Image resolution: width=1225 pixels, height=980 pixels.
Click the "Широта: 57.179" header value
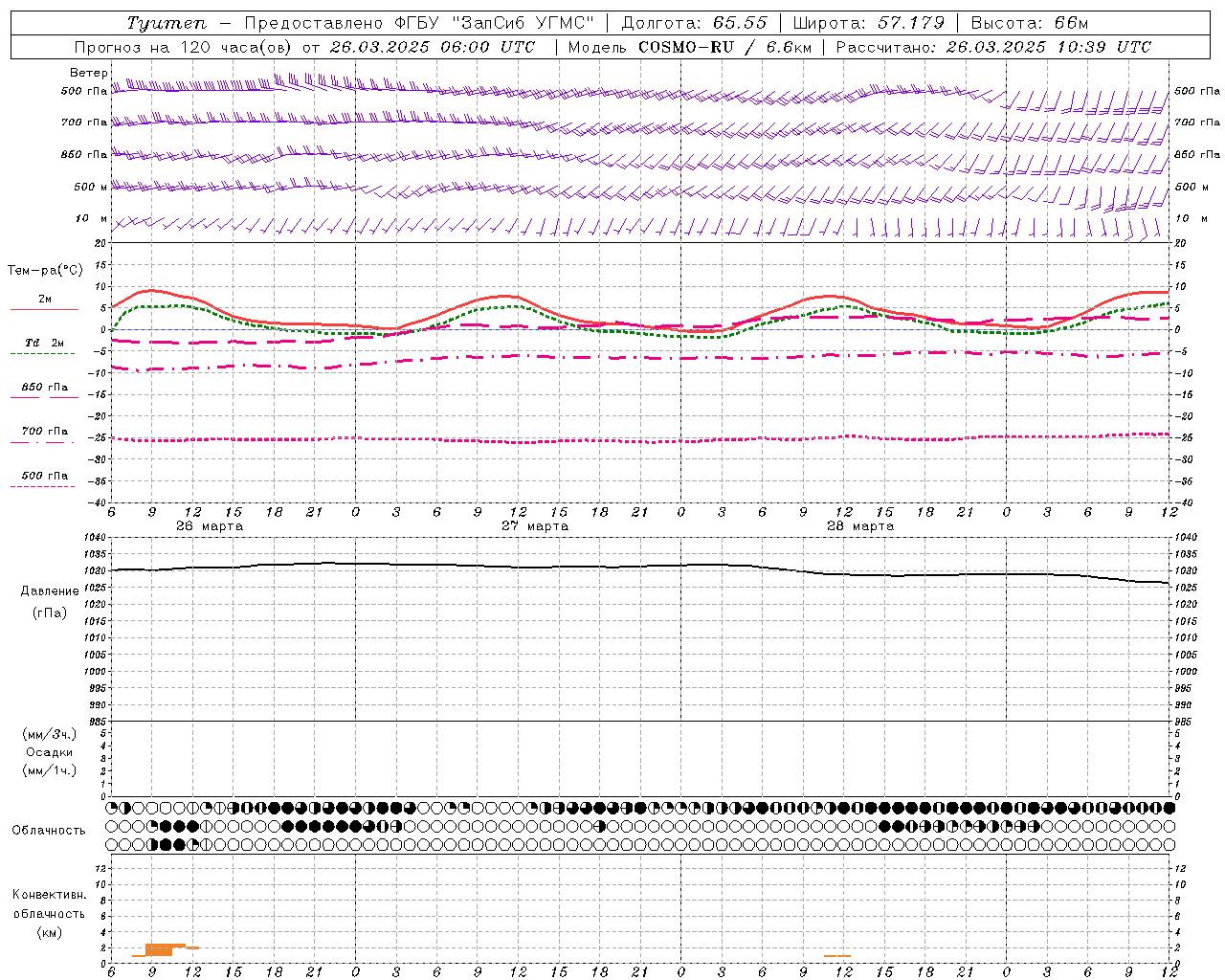(x=869, y=23)
